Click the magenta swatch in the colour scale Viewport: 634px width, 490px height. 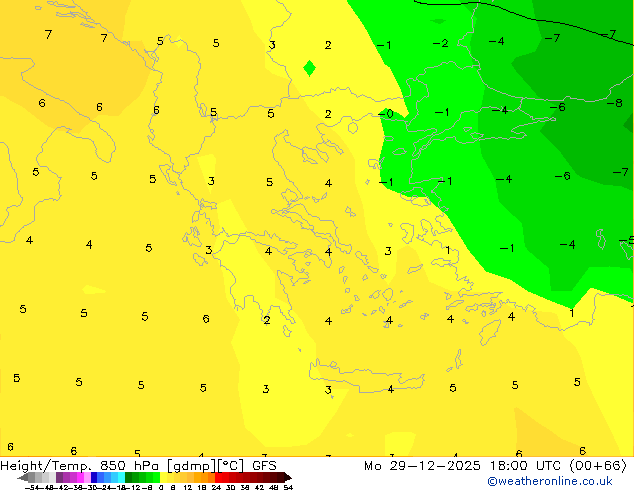pyautogui.click(x=80, y=477)
